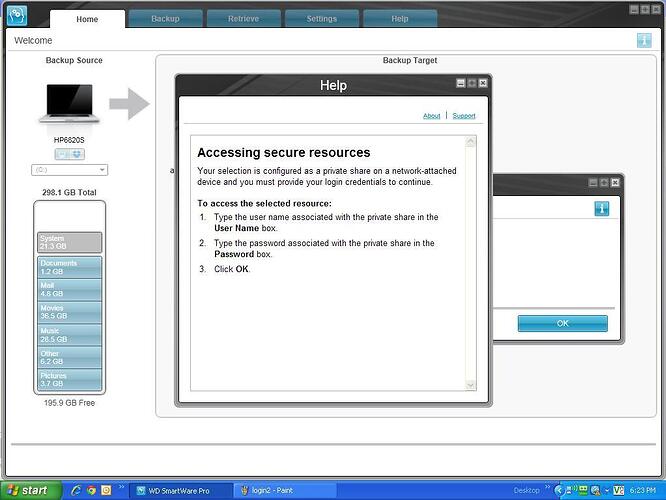Click the Desktop toolbar label
This screenshot has width=666, height=500.
pyautogui.click(x=526, y=491)
